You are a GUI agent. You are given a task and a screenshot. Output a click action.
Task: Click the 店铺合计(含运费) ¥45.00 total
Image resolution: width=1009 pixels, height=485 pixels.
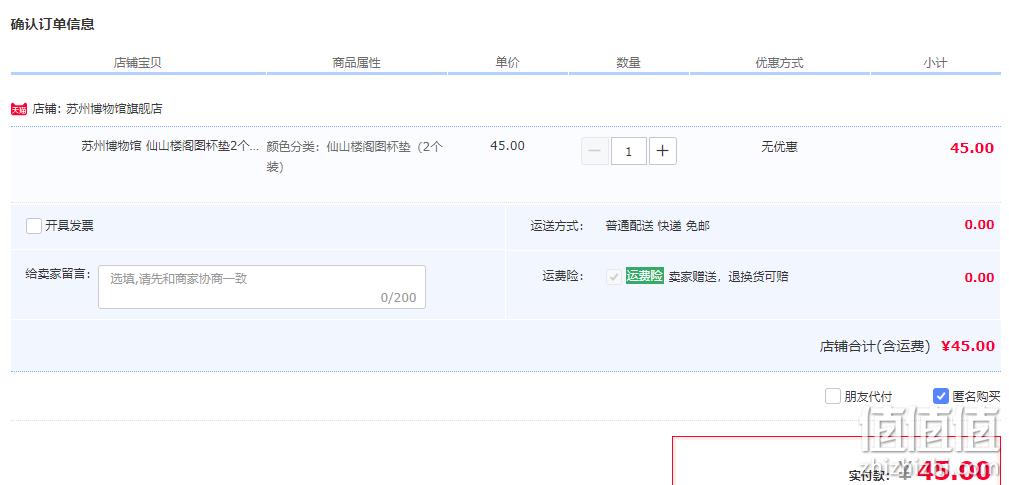pos(907,346)
